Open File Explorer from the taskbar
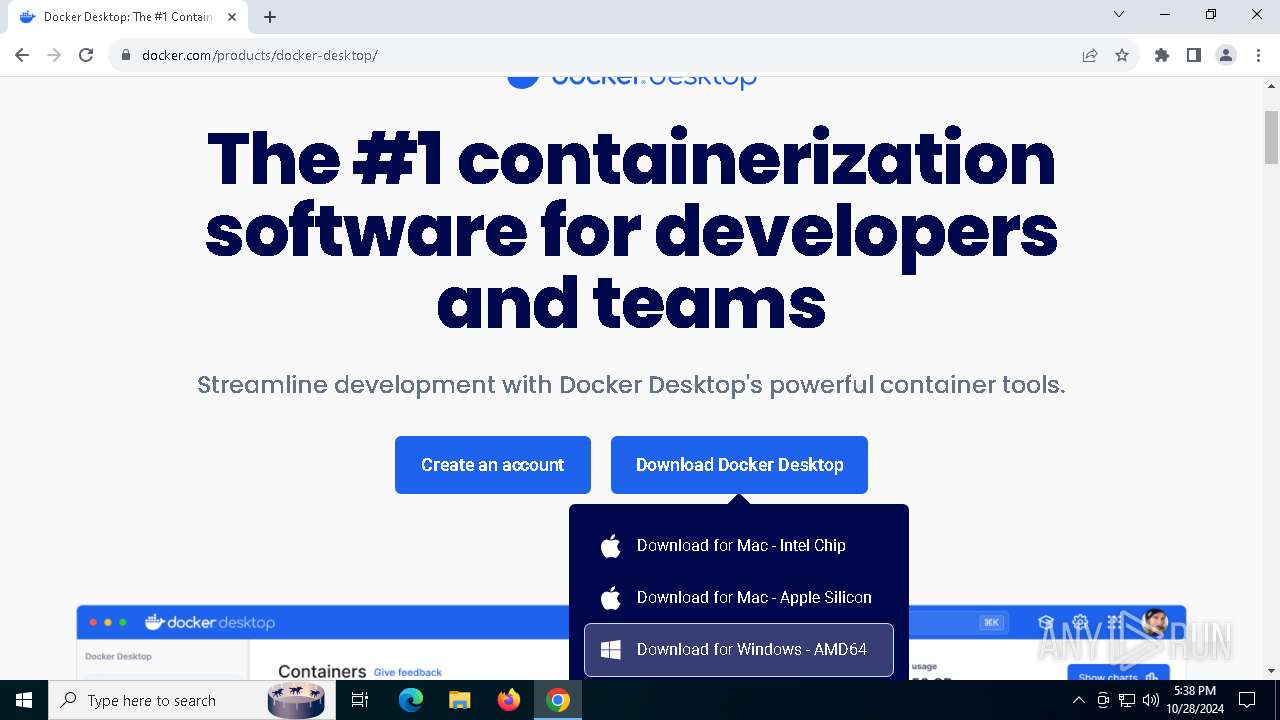 459,700
